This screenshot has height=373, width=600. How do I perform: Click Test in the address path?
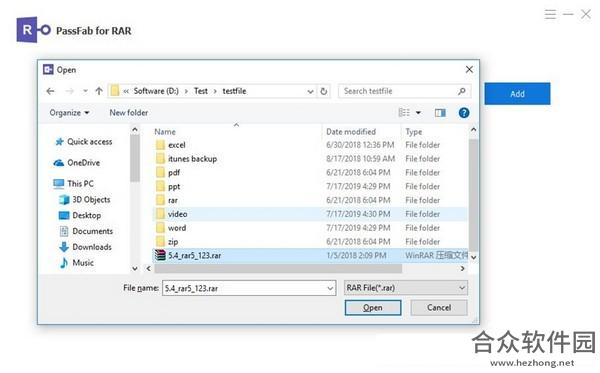[x=201, y=91]
